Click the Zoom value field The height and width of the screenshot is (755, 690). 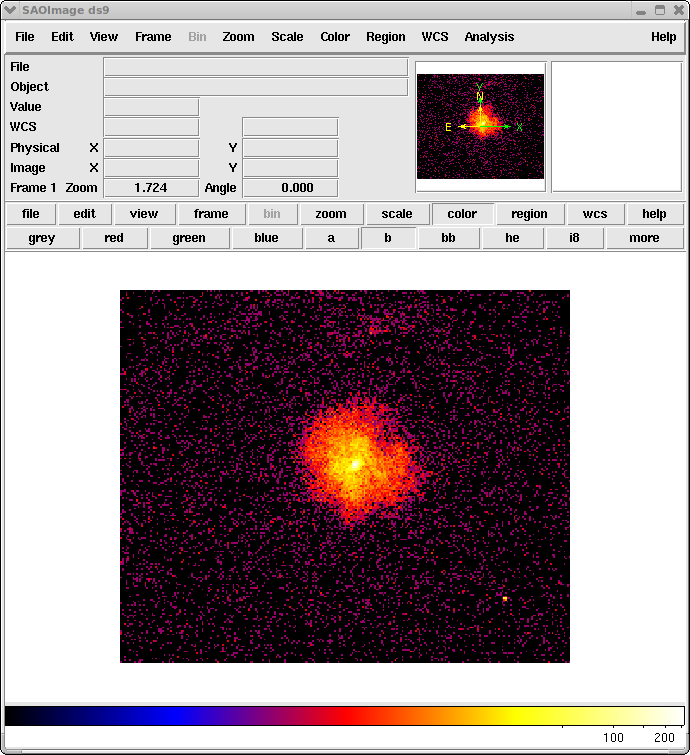pyautogui.click(x=151, y=188)
